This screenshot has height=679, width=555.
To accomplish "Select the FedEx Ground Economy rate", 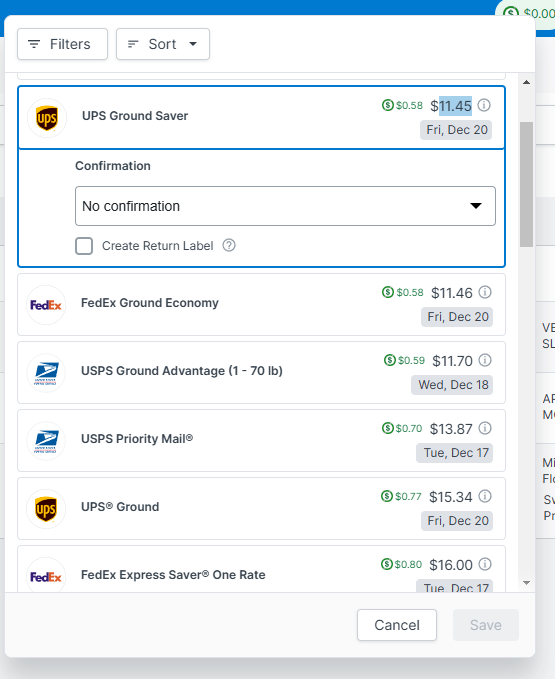I will [x=261, y=304].
